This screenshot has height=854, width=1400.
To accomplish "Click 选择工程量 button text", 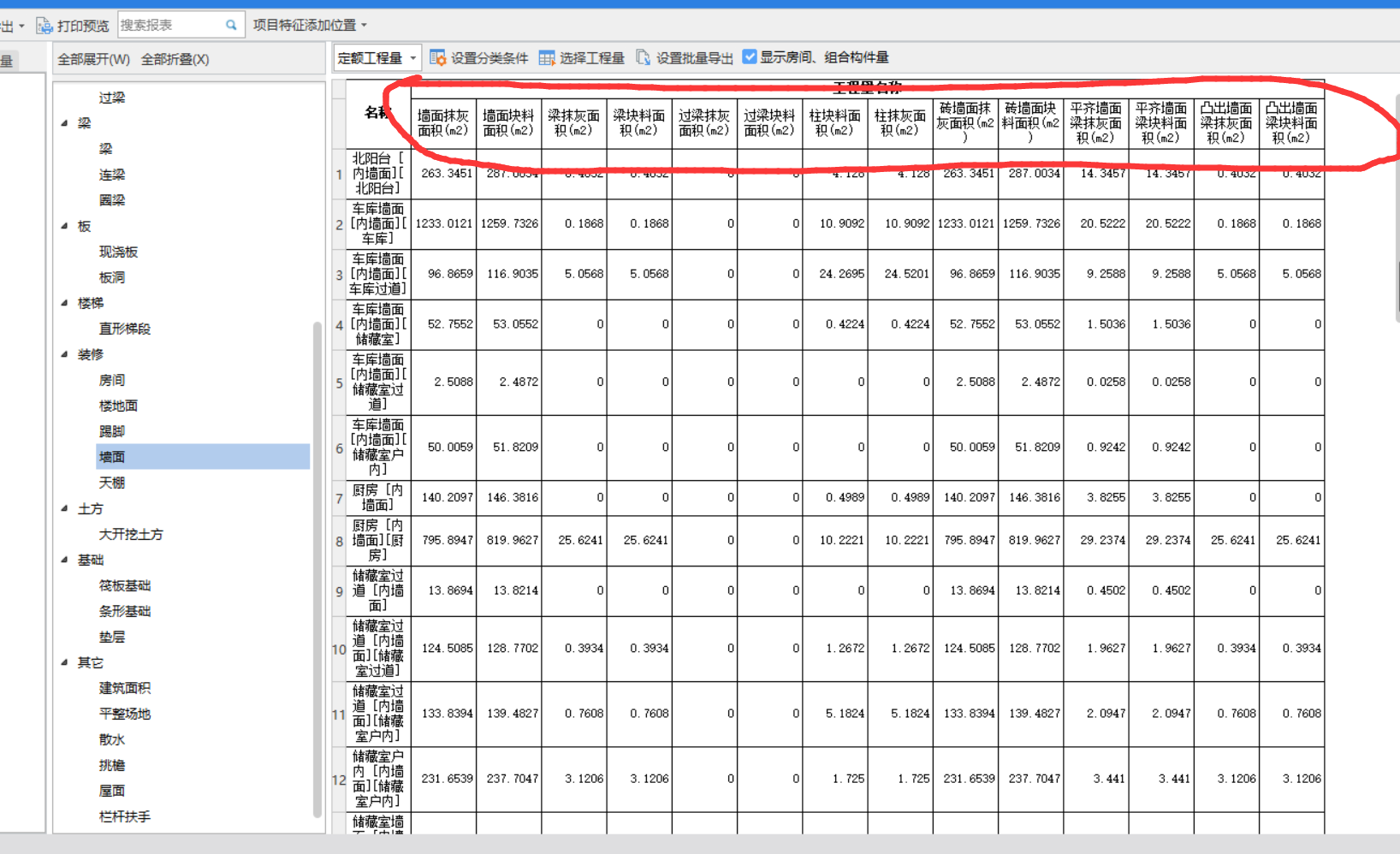I will (x=592, y=58).
